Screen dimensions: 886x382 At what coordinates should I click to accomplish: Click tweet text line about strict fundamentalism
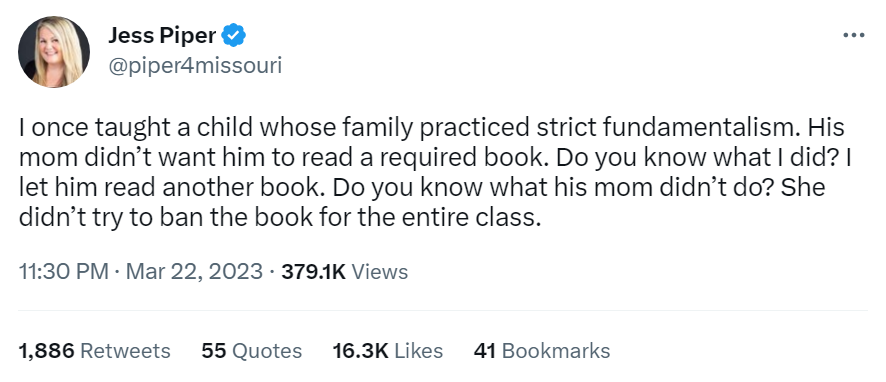[x=432, y=128]
